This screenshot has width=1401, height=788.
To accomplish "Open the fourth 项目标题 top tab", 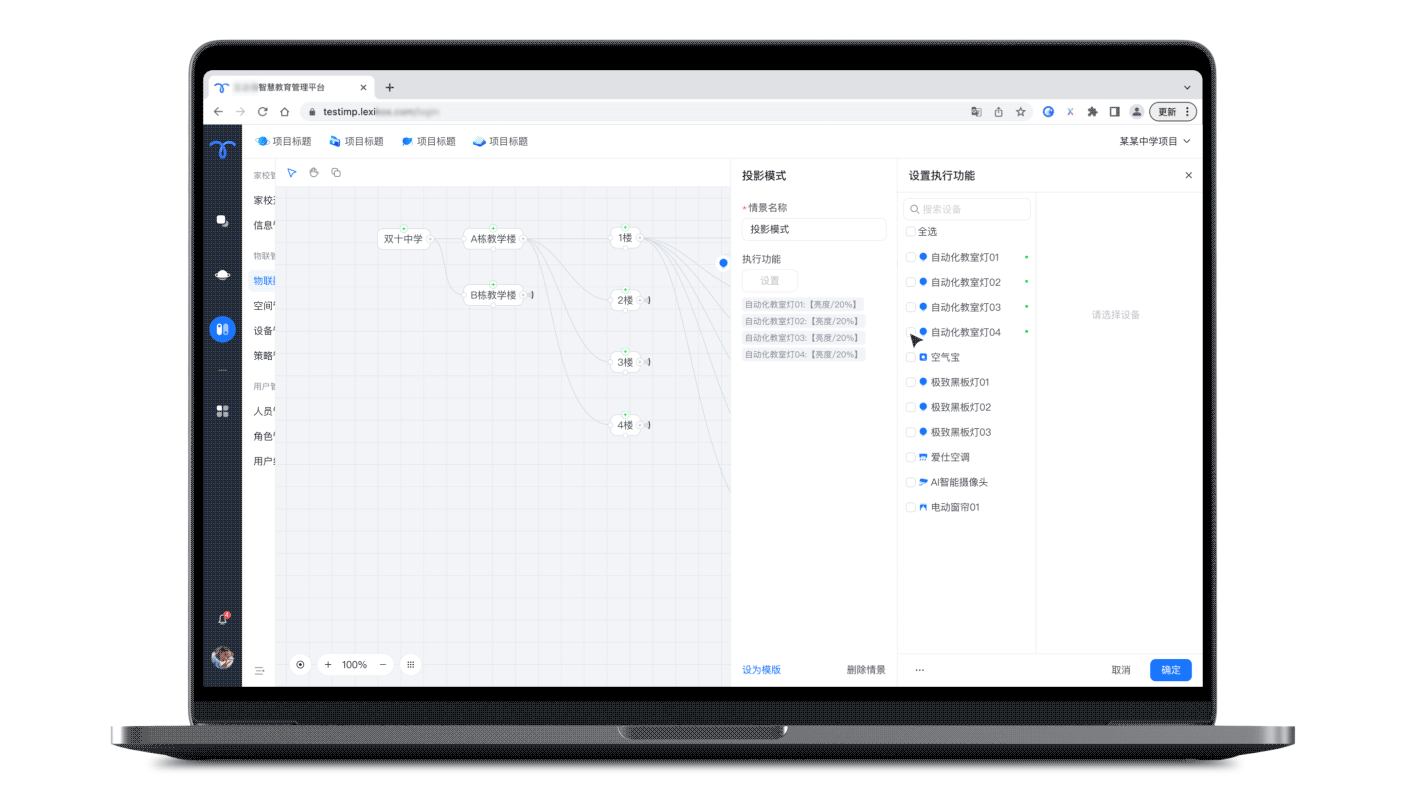I will [x=500, y=141].
